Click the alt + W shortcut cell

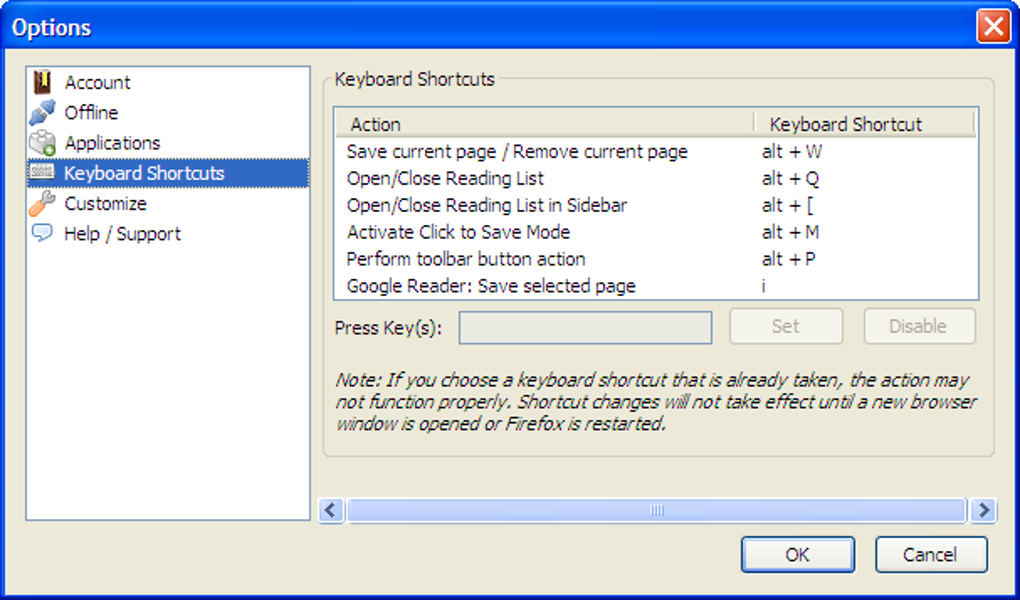[x=792, y=152]
